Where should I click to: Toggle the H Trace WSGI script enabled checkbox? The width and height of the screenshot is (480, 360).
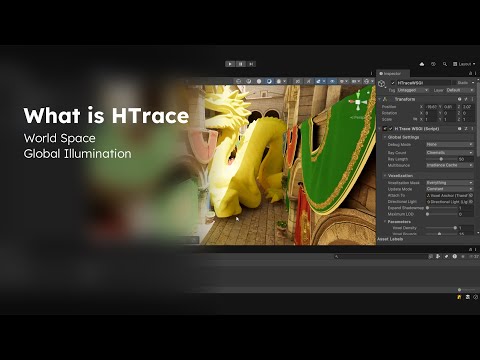391,129
